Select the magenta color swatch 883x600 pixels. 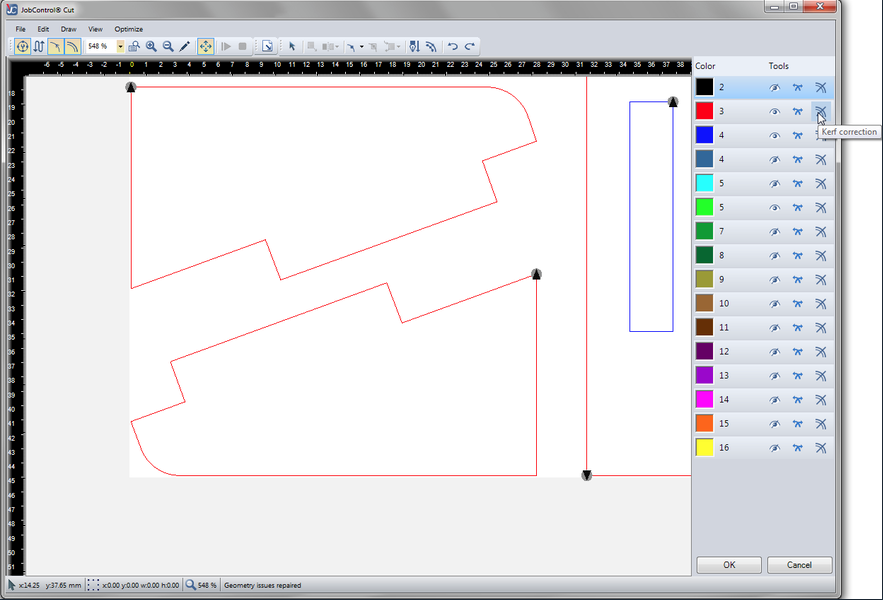point(704,399)
